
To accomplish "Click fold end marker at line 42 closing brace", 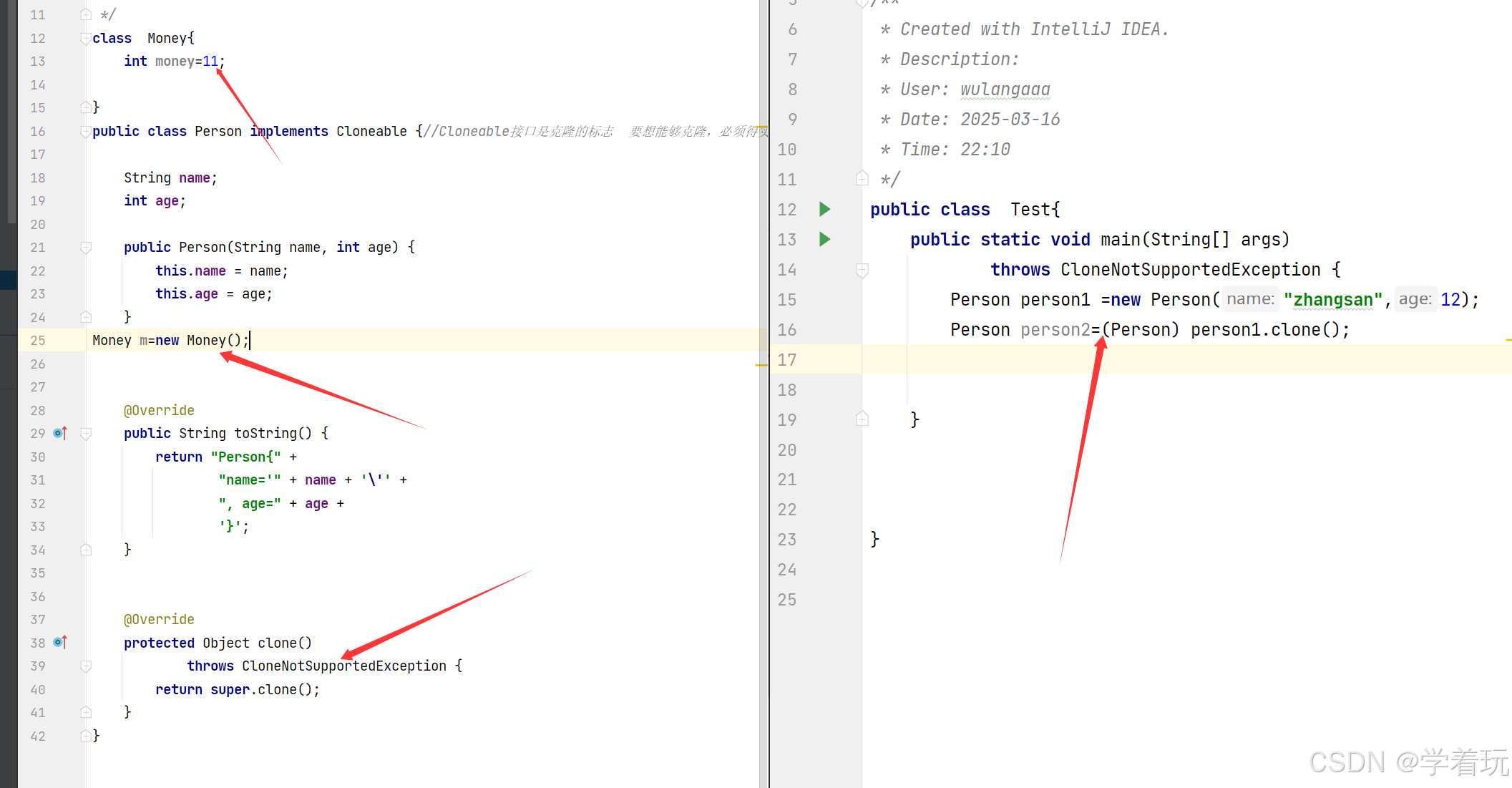I will point(86,736).
